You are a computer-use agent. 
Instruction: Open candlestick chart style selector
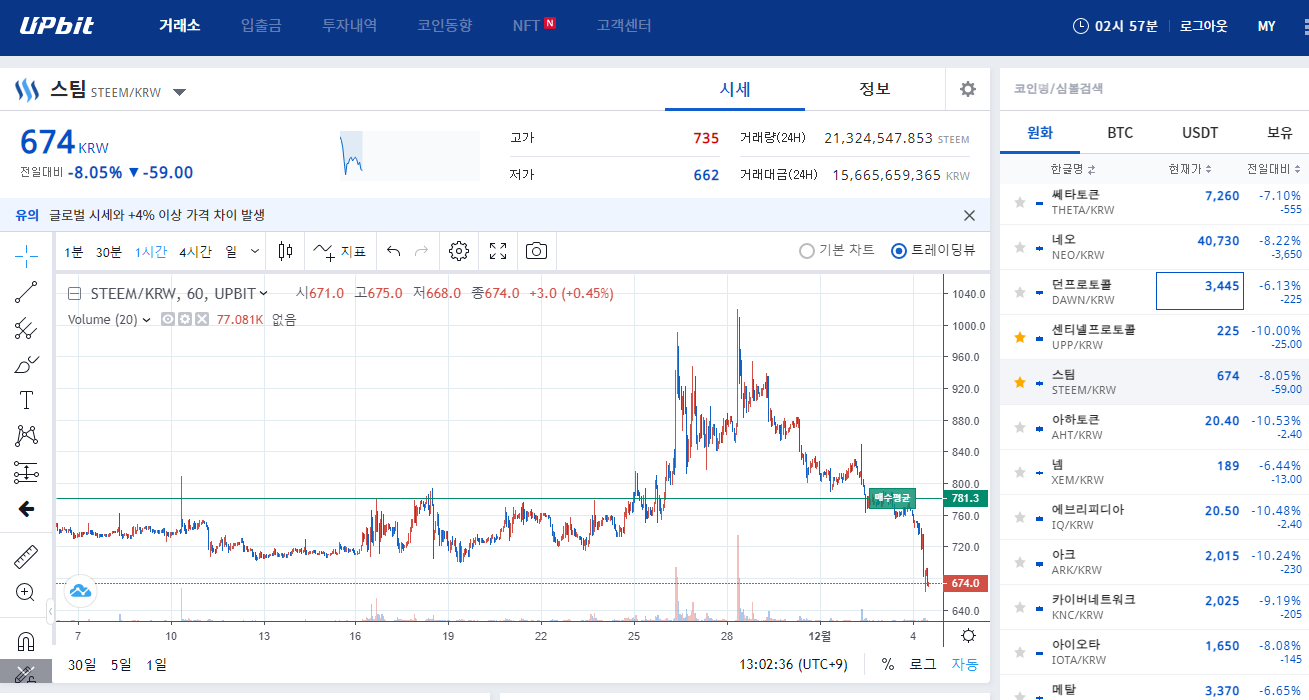(285, 251)
